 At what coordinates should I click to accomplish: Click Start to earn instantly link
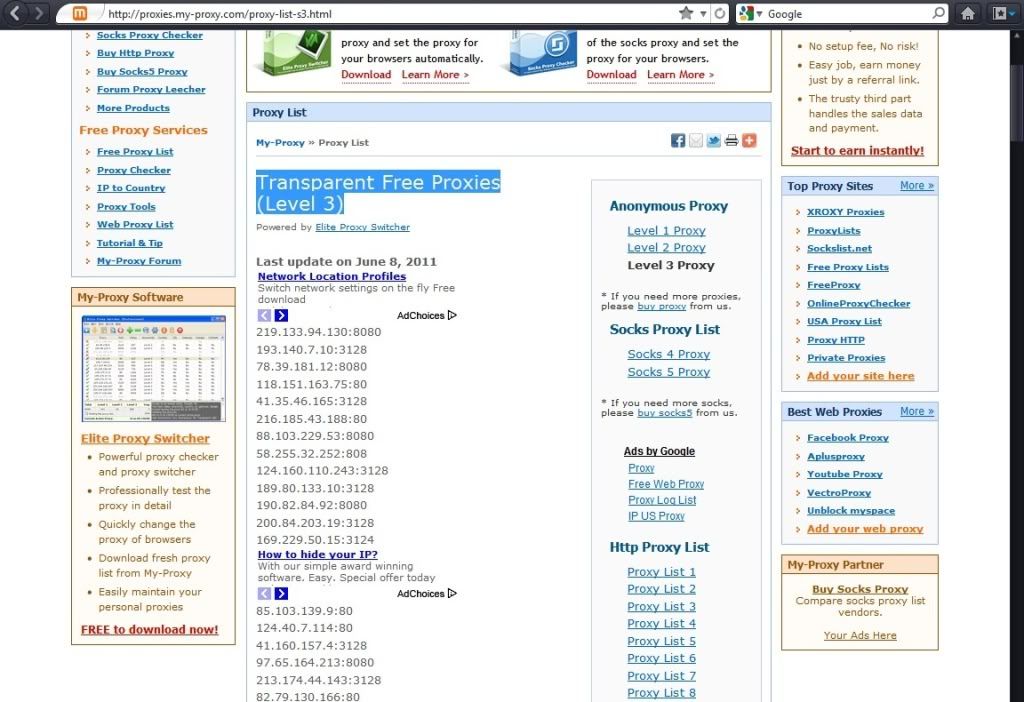[857, 151]
